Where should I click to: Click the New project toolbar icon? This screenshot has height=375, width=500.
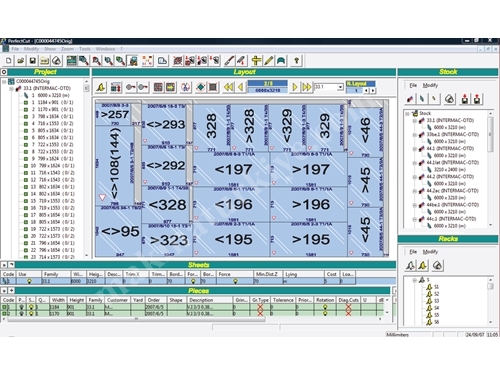9,61
